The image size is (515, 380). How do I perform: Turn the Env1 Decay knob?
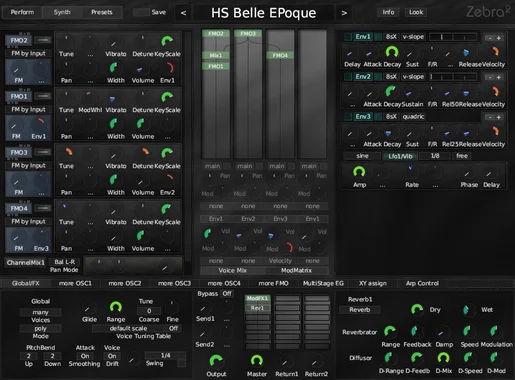click(392, 52)
